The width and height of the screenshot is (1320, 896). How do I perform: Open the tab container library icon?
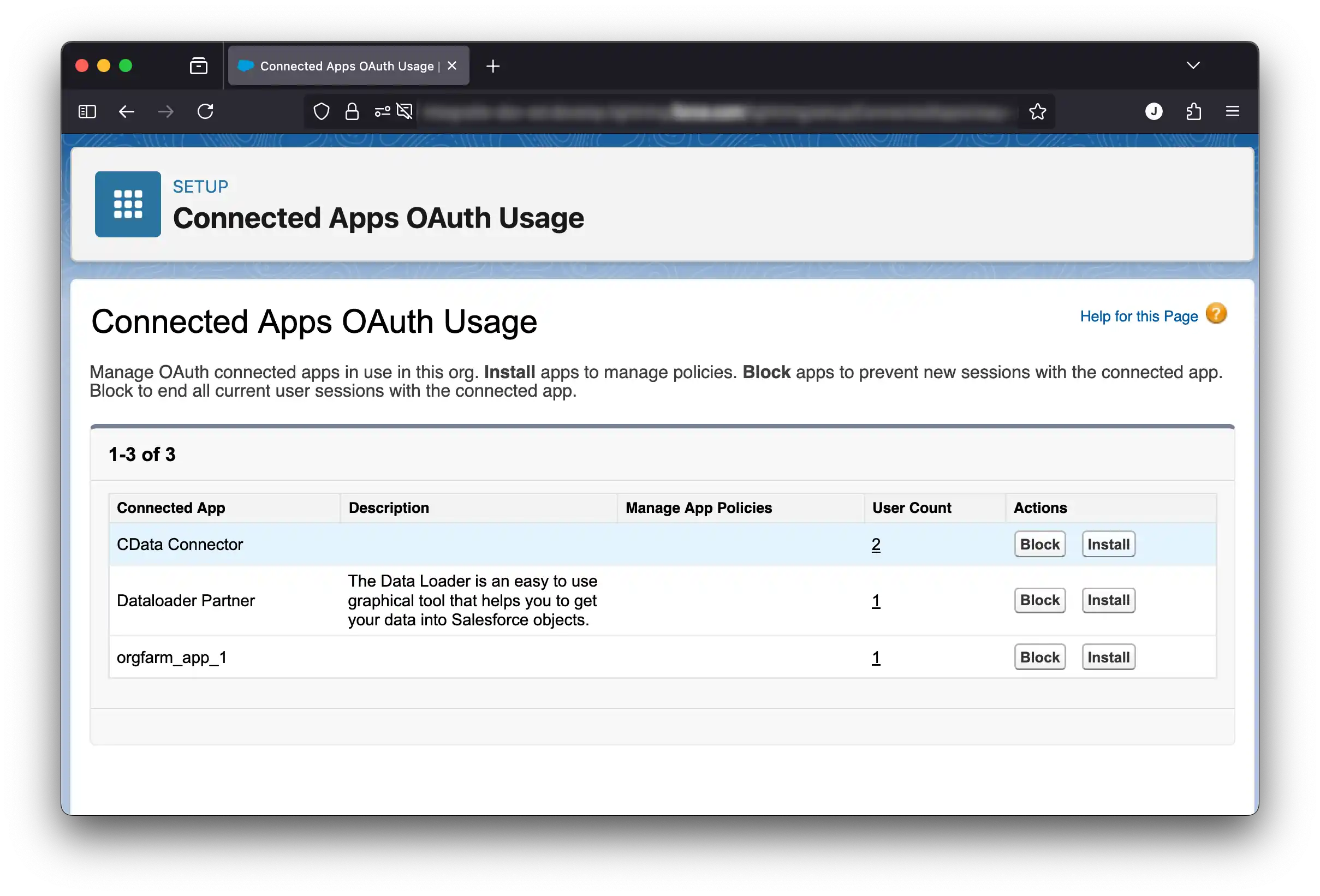pos(198,65)
